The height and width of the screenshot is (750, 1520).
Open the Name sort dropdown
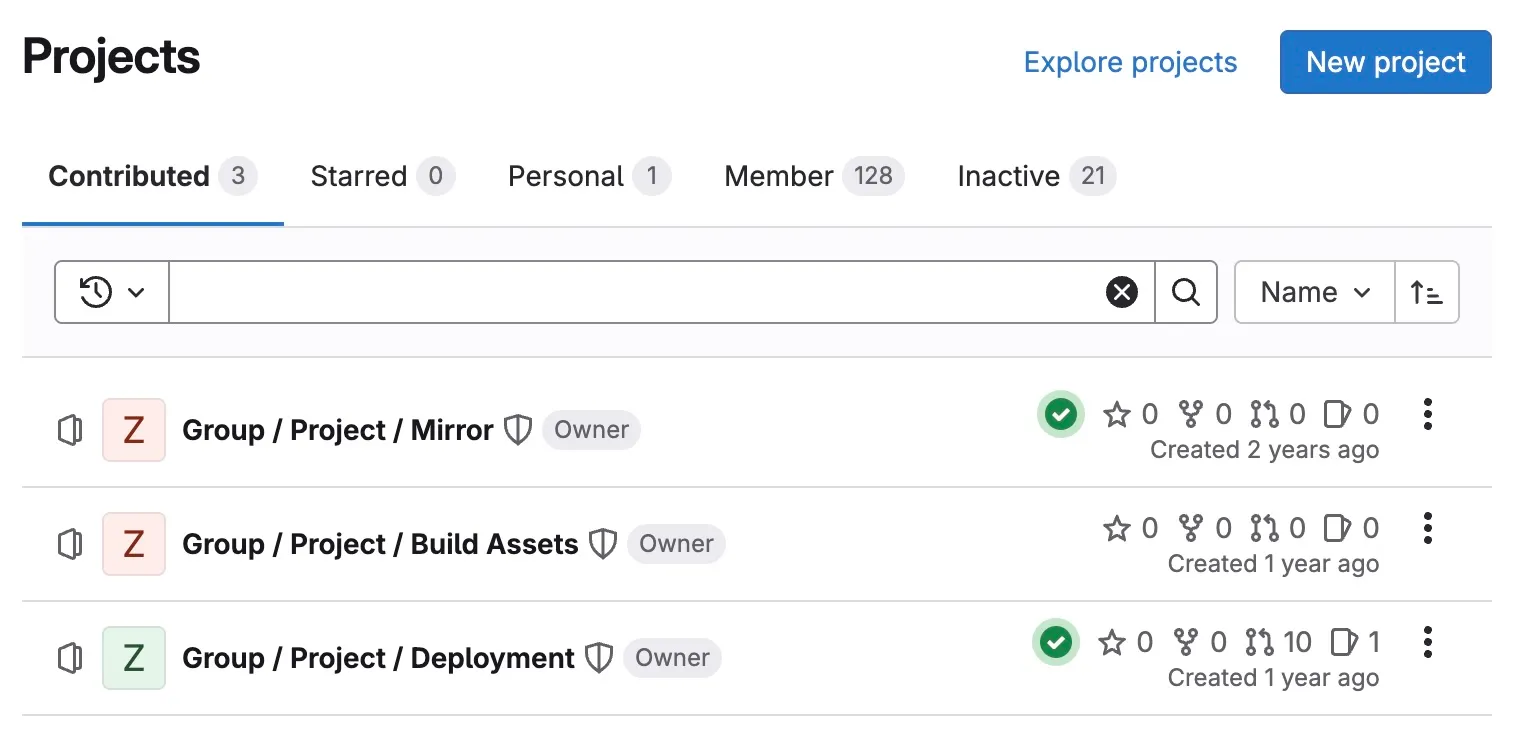click(x=1315, y=292)
